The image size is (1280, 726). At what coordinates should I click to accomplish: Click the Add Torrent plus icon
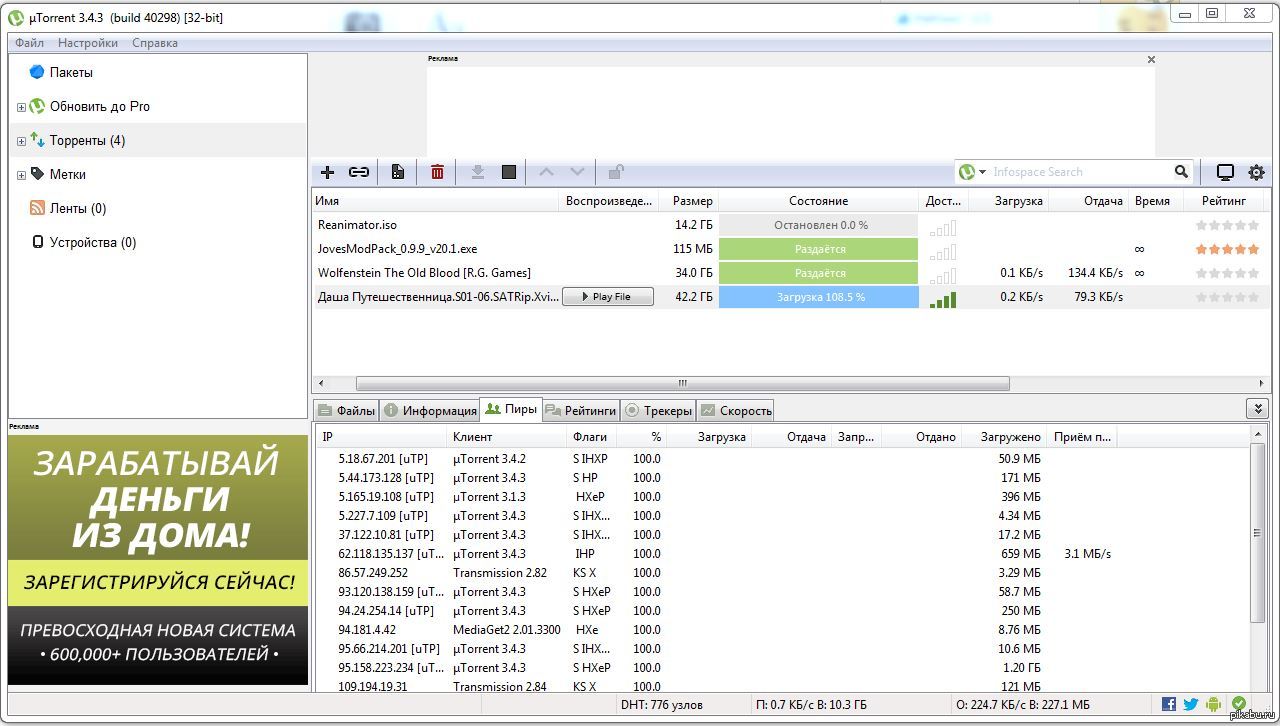coord(327,172)
